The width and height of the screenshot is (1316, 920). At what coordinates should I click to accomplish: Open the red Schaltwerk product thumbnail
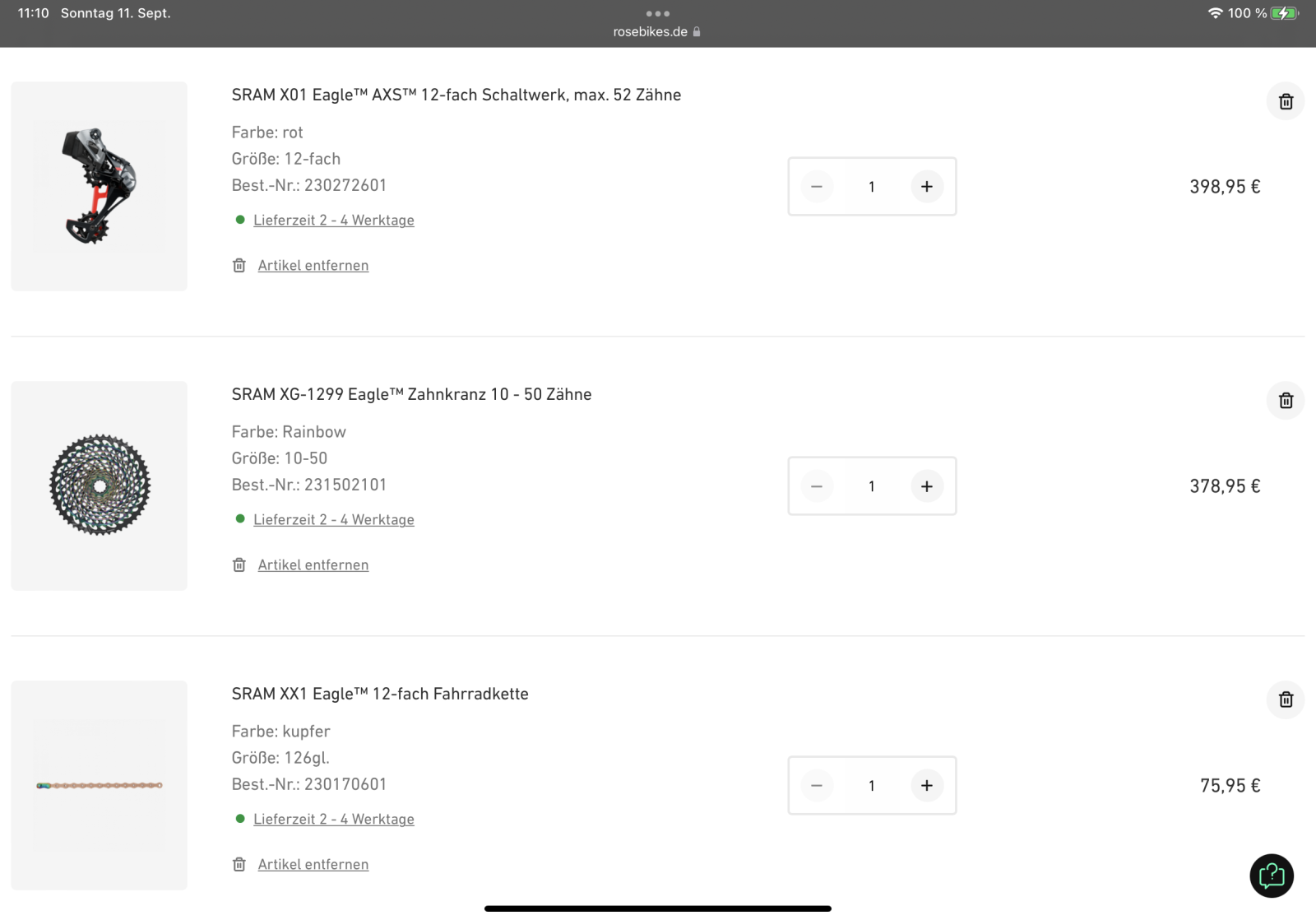pyautogui.click(x=100, y=186)
